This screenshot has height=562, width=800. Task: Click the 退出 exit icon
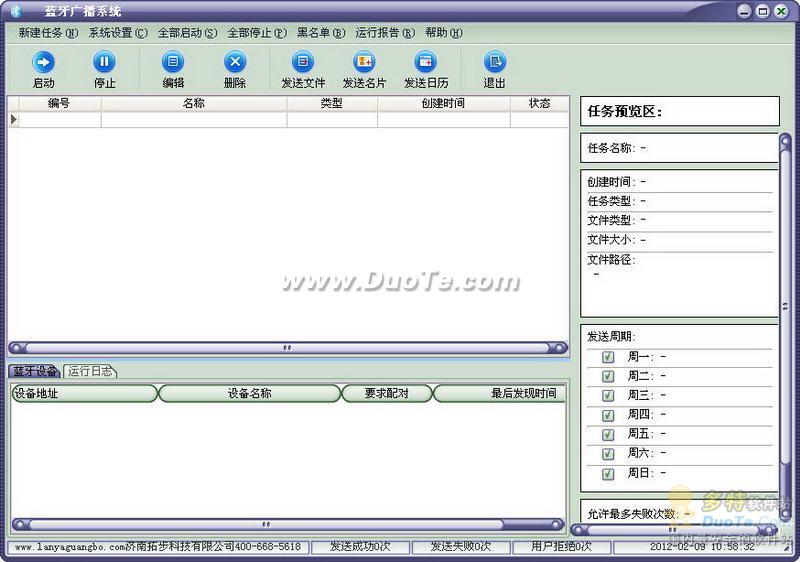coord(494,62)
